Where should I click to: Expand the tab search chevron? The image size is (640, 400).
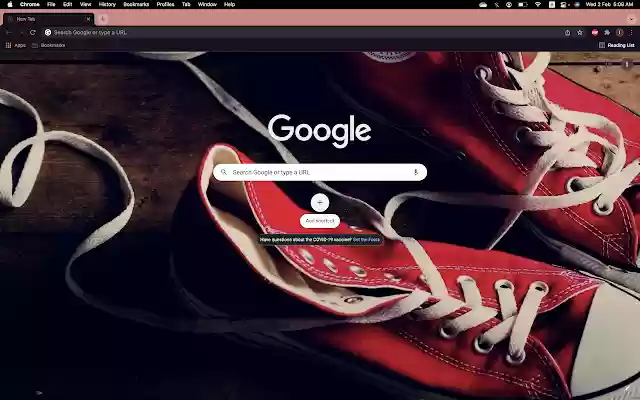click(x=631, y=19)
